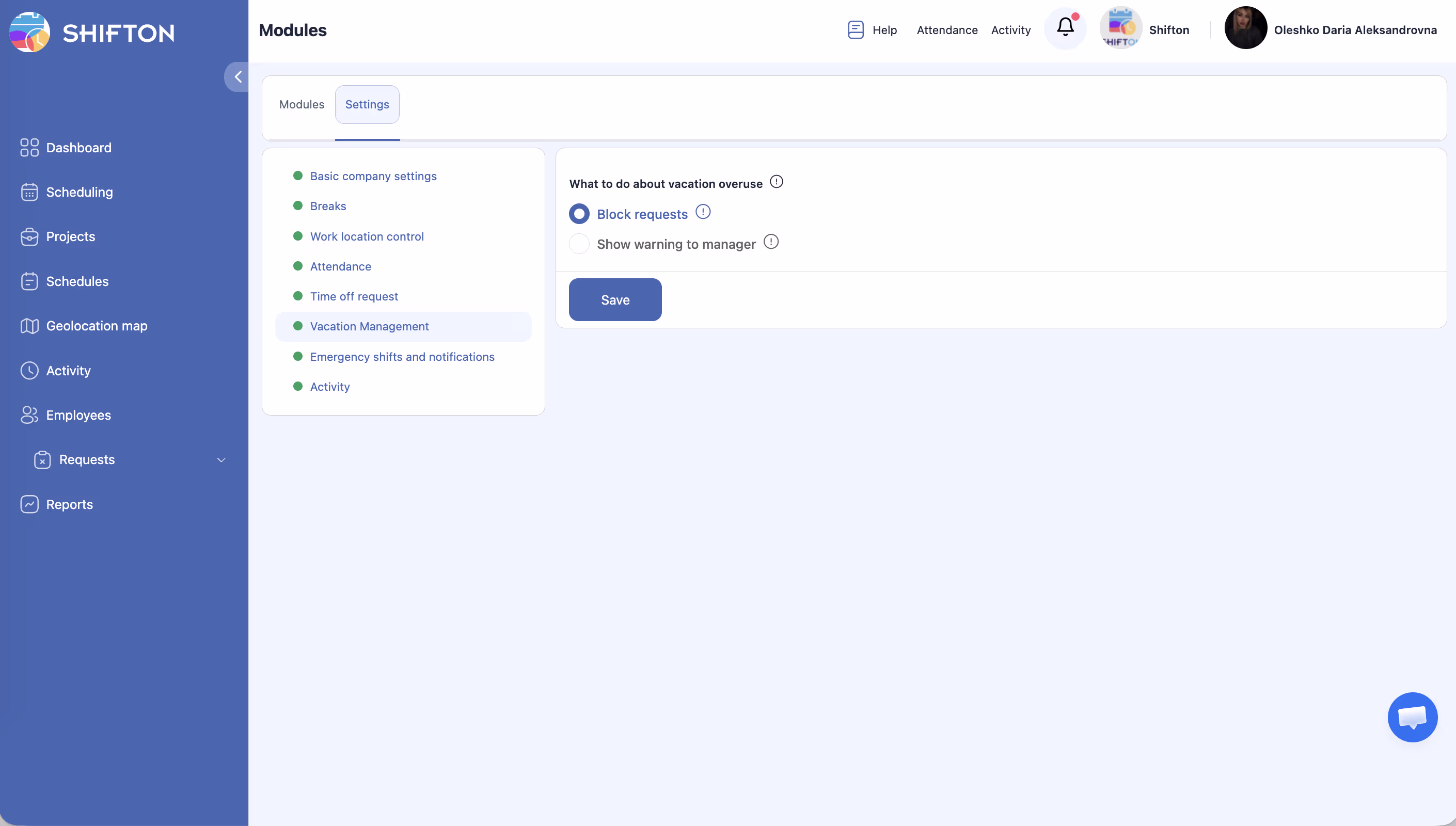Collapse the sidebar with arrow button

[238, 76]
